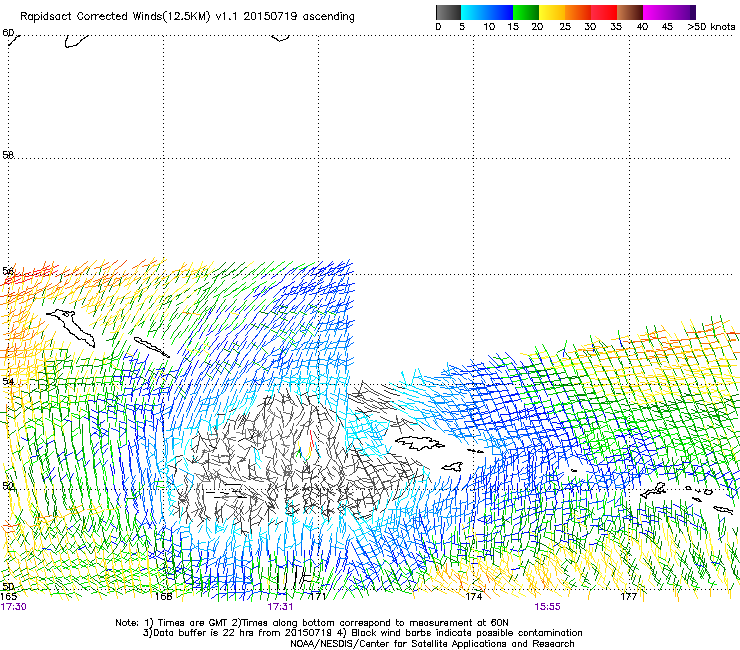Click the magenta 40-45 knots legend color
Screen dimensions: 740x650
pos(656,12)
